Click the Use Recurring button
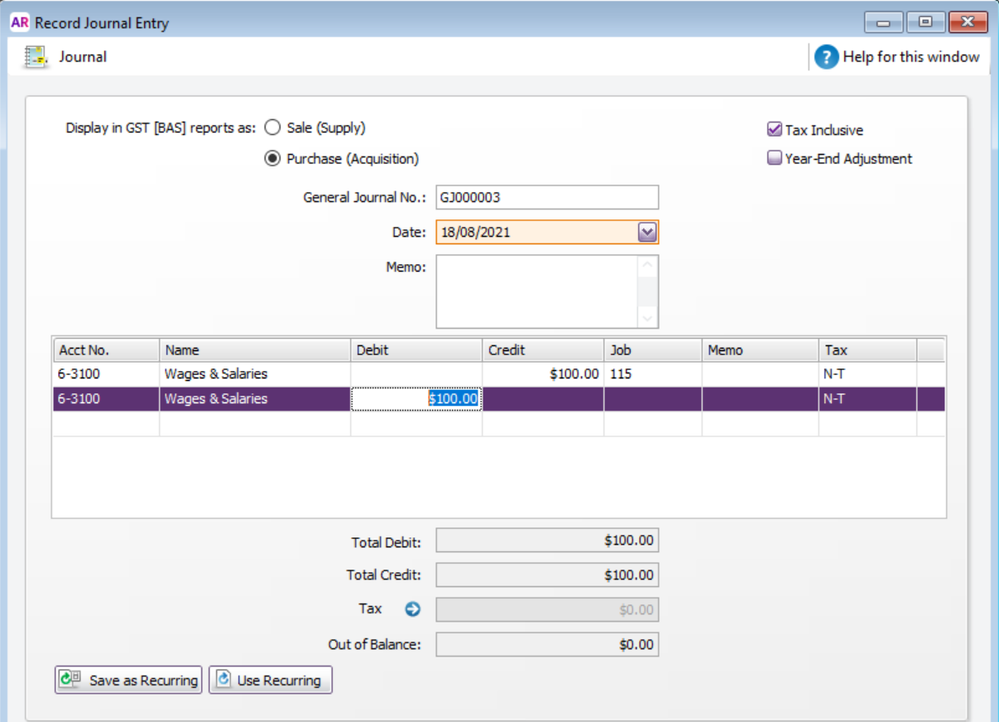Viewport: 999px width, 722px height. 270,680
